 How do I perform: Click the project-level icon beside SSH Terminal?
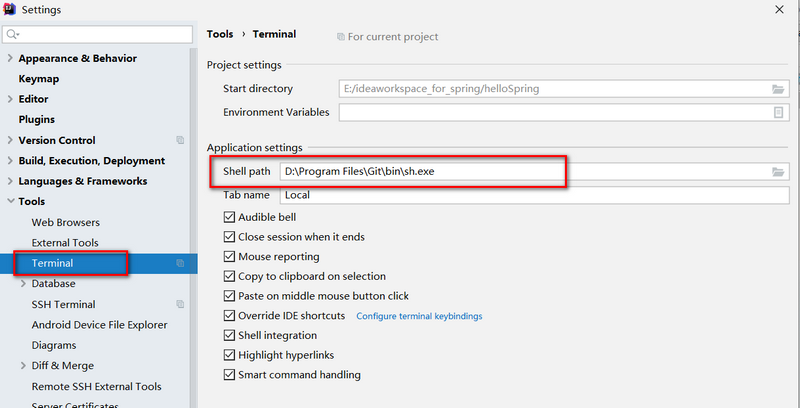(180, 304)
